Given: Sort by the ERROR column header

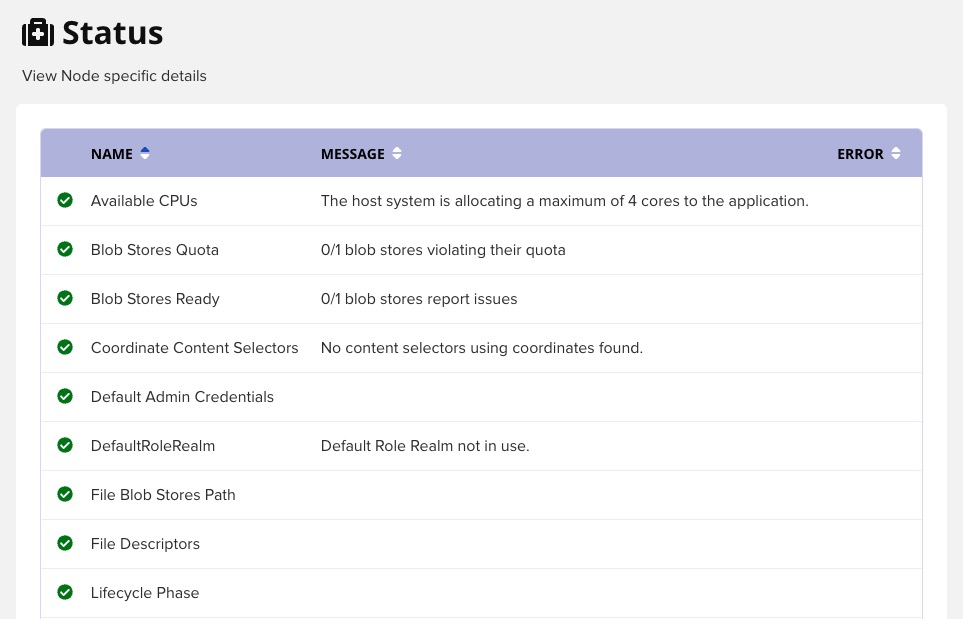Looking at the screenshot, I should 860,153.
